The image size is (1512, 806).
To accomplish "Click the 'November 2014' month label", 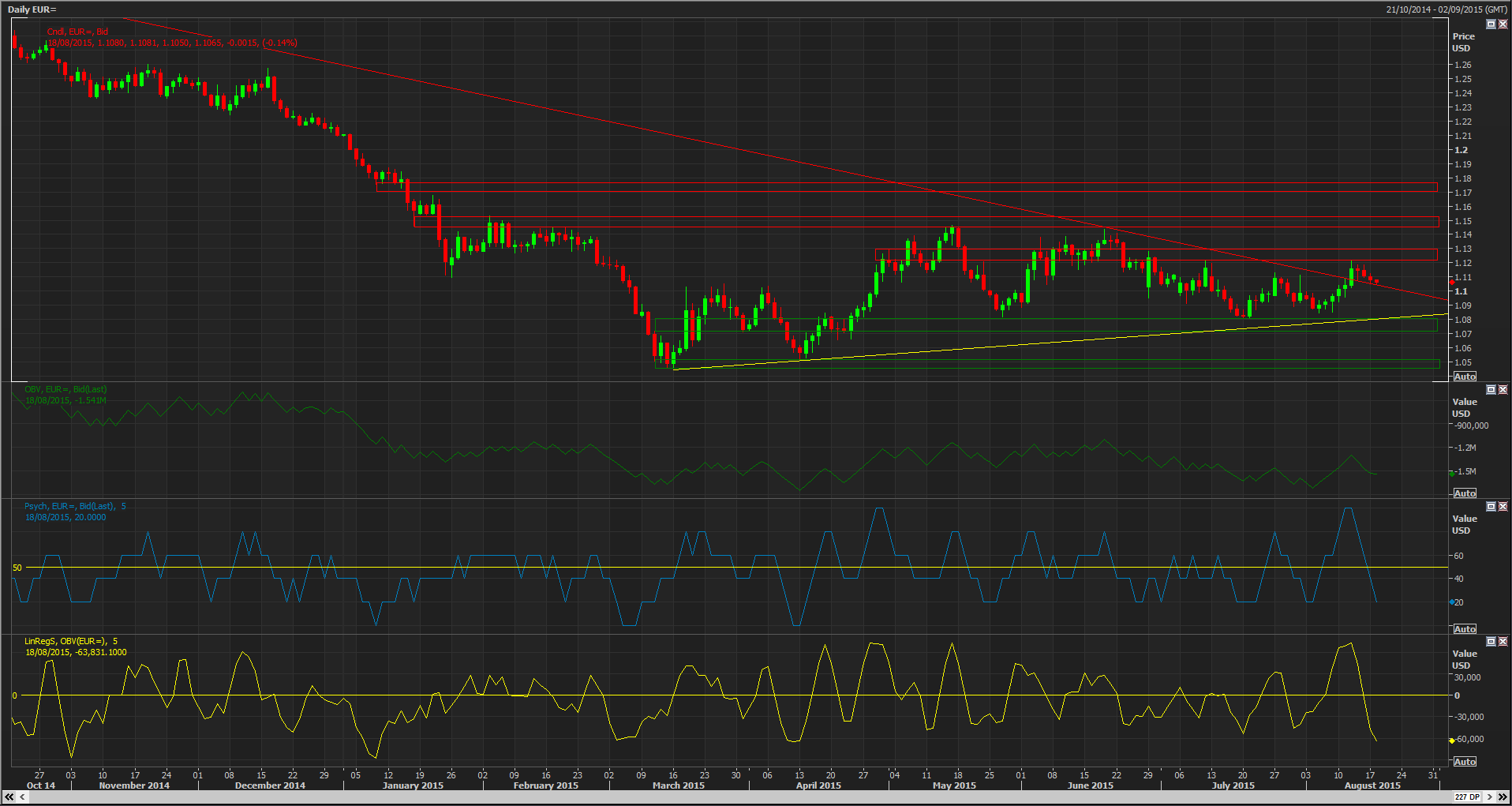I will tap(134, 785).
